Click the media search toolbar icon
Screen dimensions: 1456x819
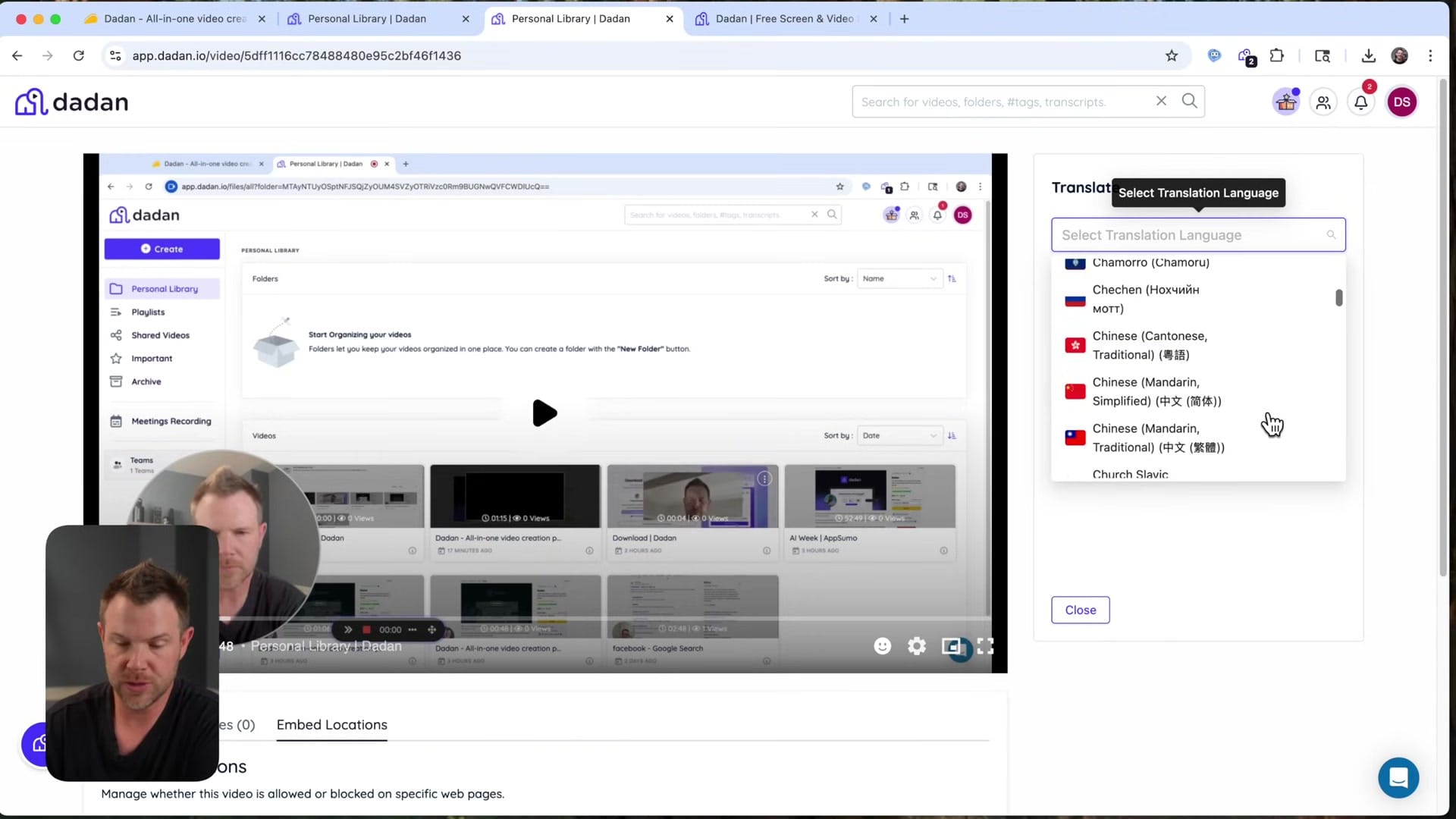coord(1323,55)
